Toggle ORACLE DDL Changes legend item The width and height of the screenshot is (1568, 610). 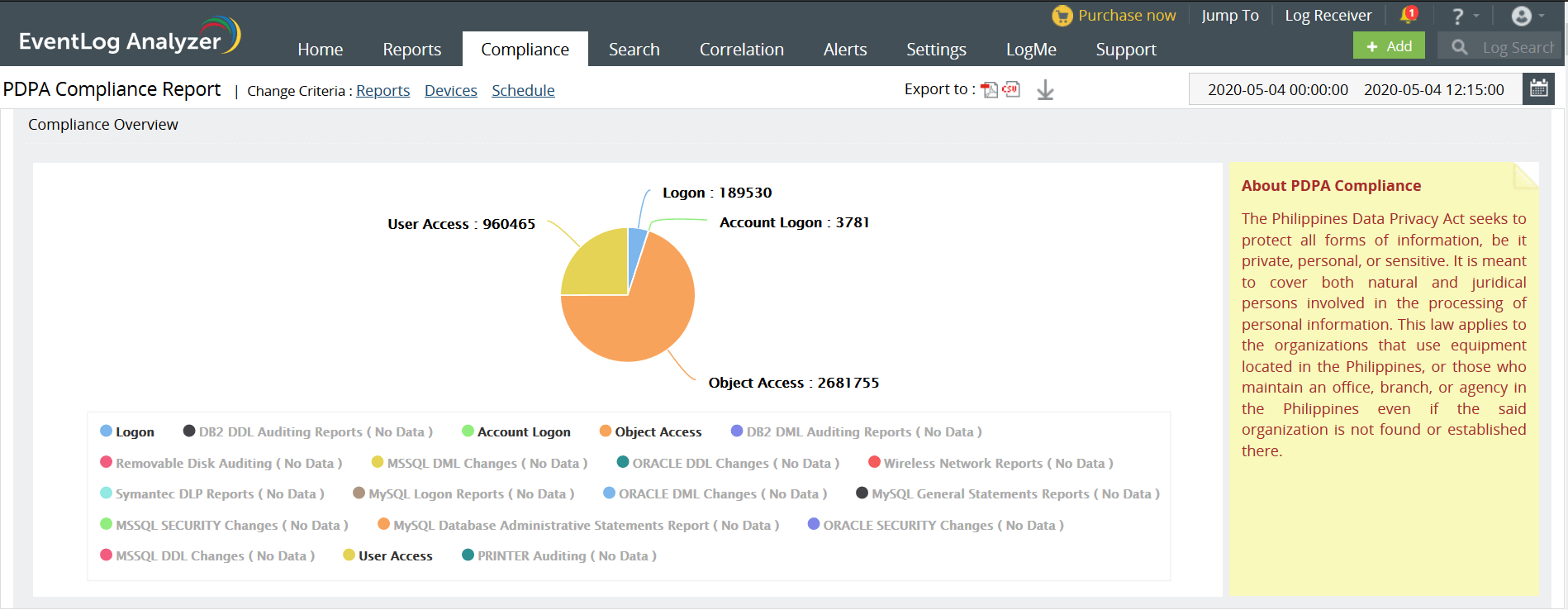click(729, 463)
